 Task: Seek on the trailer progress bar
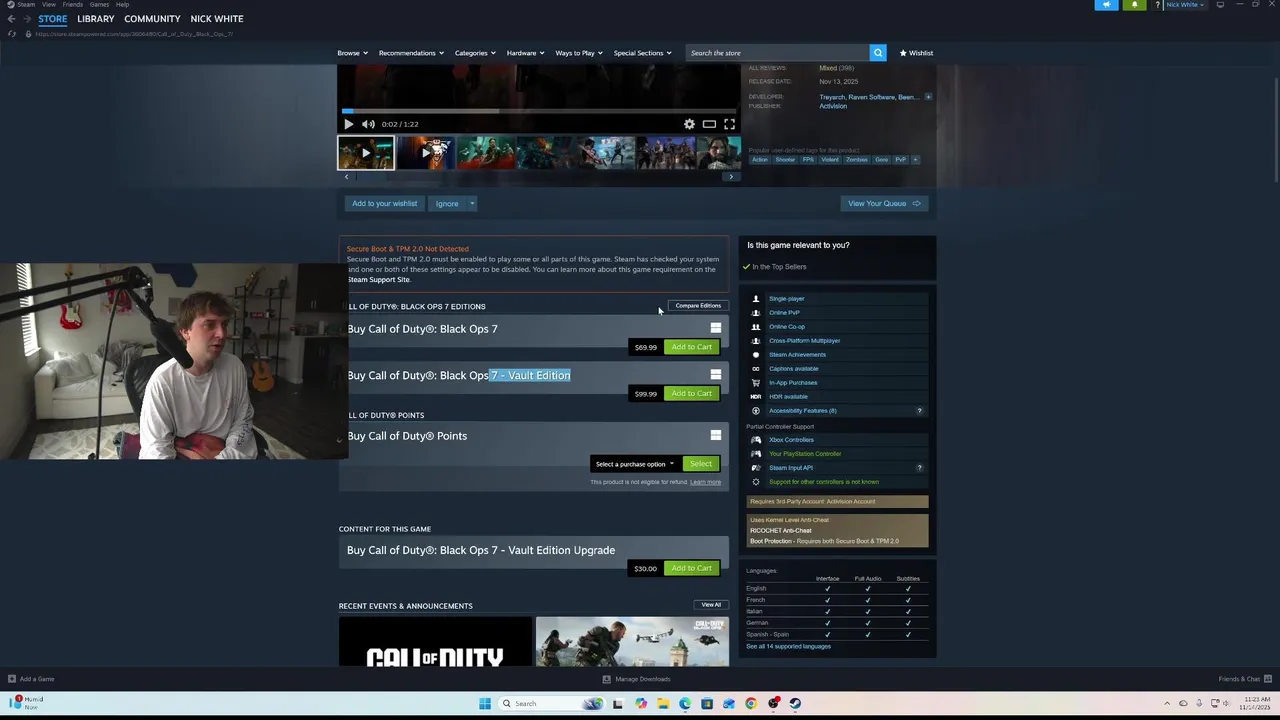(x=539, y=111)
